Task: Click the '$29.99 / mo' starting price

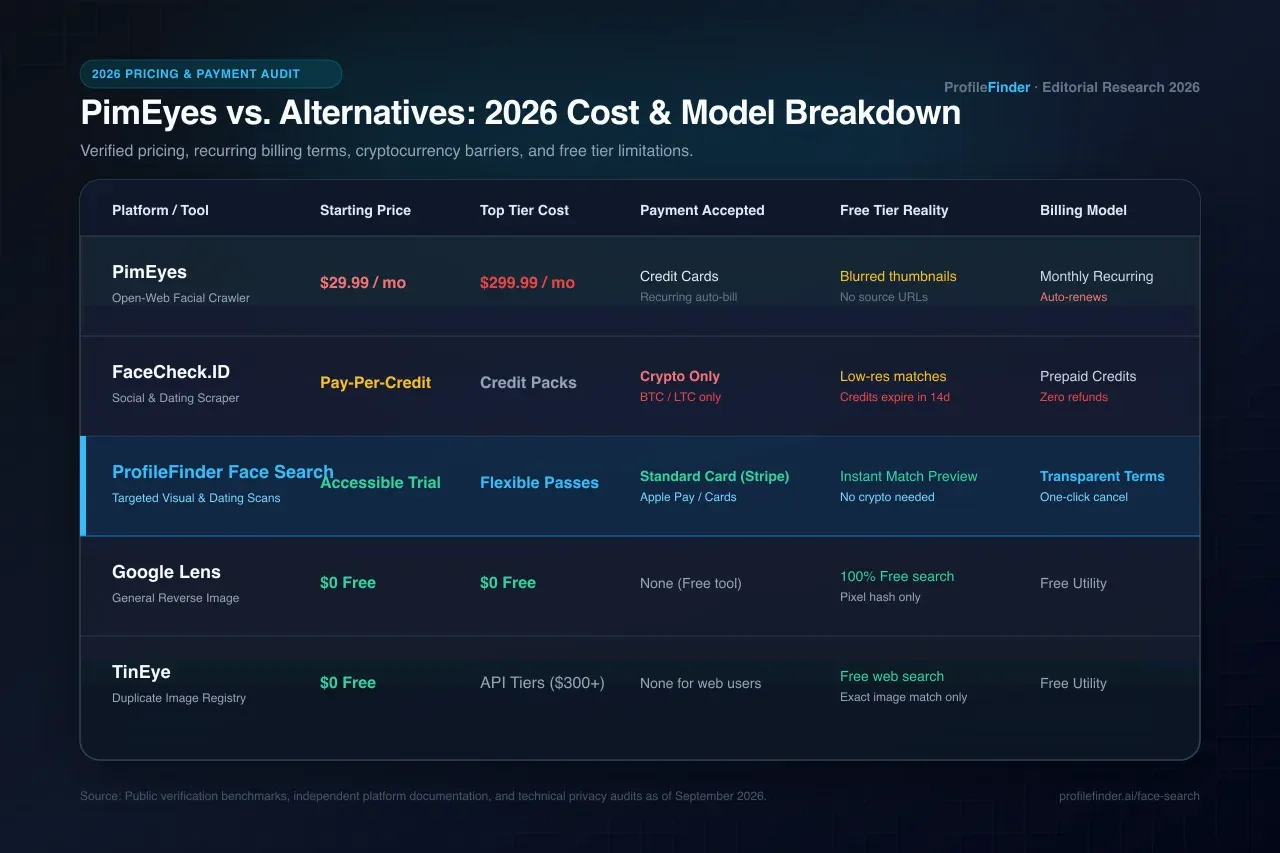Action: (363, 282)
